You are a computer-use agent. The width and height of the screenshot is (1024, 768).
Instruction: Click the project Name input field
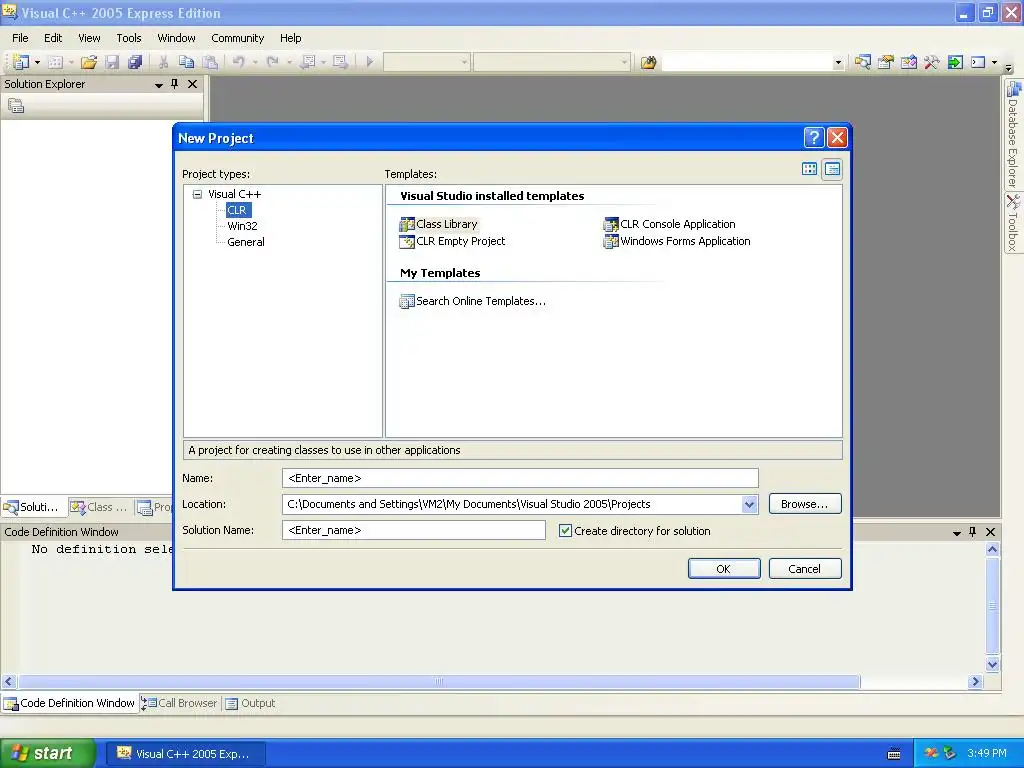click(x=520, y=478)
